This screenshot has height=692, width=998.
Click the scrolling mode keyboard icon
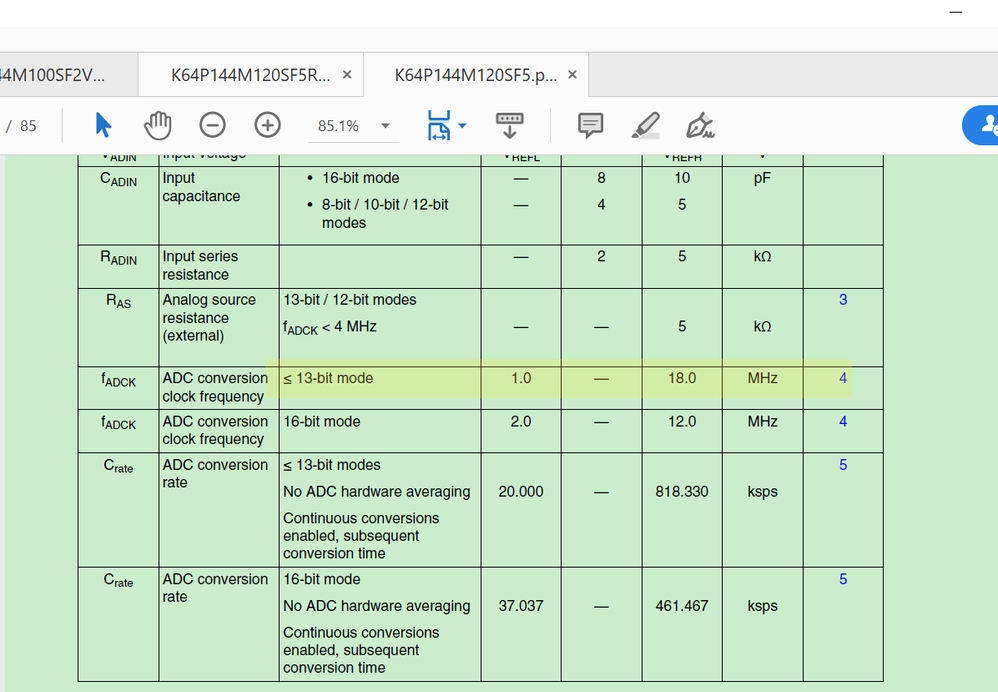click(x=509, y=125)
